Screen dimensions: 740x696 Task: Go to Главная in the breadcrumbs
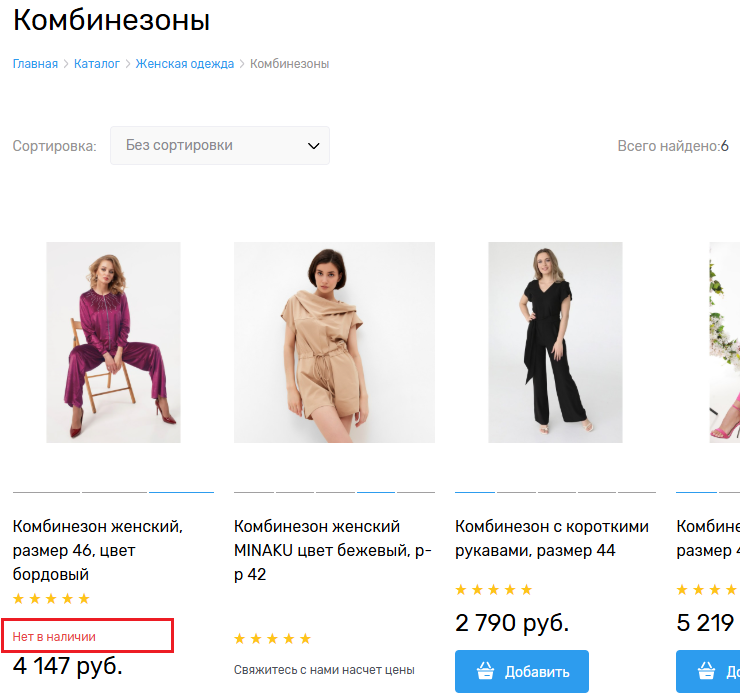35,64
